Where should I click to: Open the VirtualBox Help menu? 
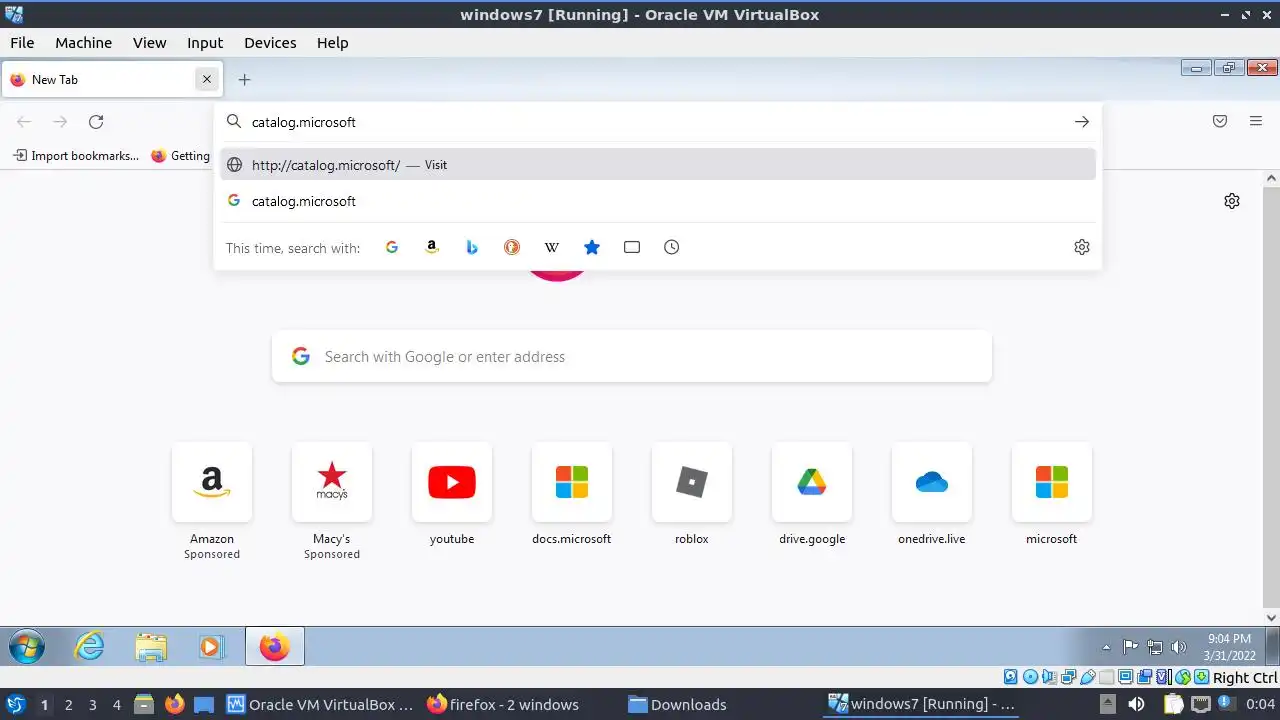pos(332,43)
